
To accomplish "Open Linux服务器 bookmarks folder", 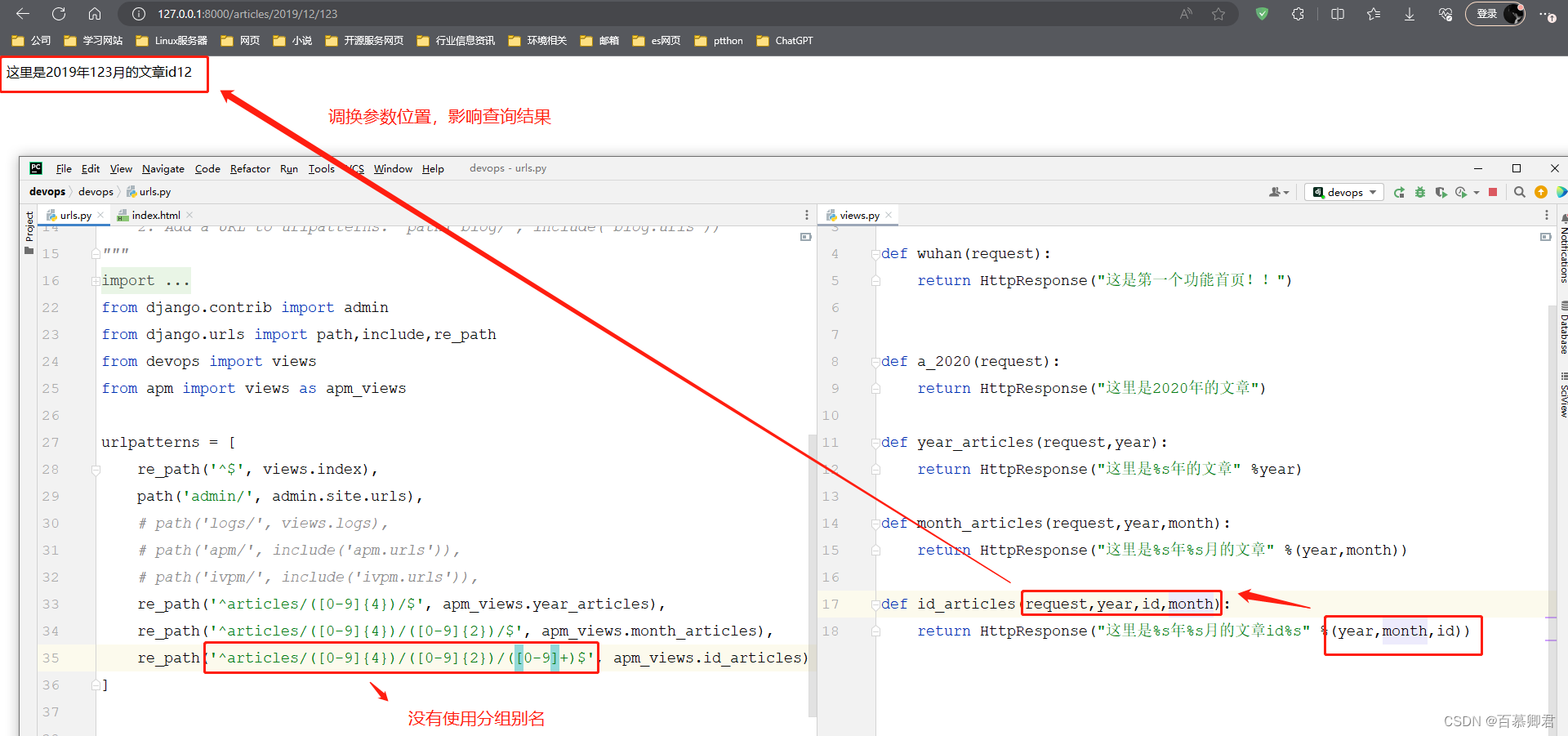I will coord(171,41).
